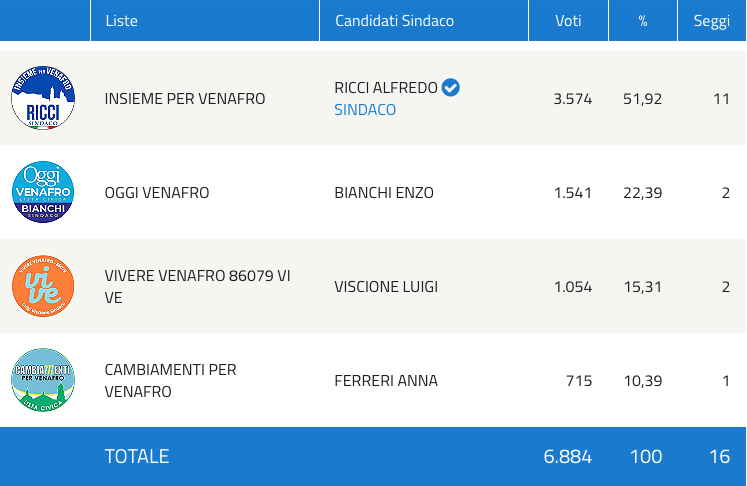Click candidate name BIANCHI ENZO
Screen dimensions: 747x486
(x=384, y=192)
